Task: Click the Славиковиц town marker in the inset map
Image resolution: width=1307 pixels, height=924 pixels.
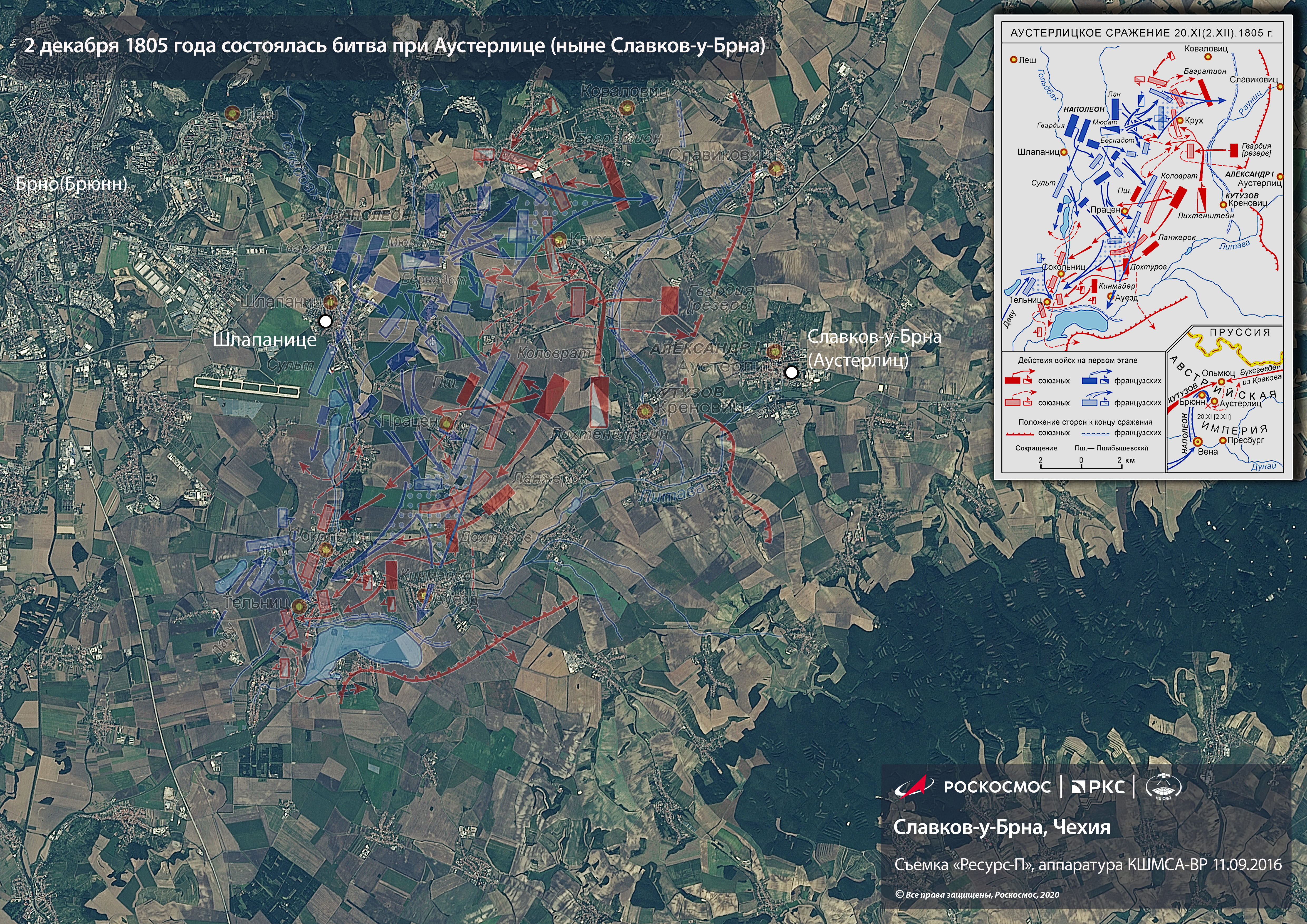Action: coord(1280,87)
